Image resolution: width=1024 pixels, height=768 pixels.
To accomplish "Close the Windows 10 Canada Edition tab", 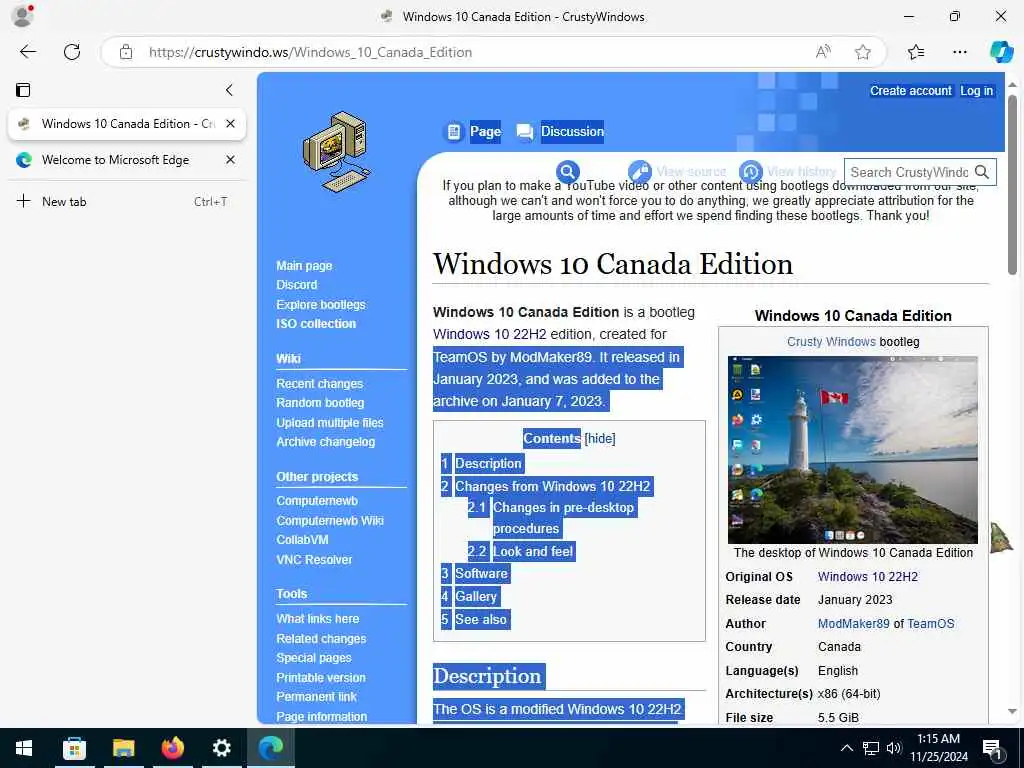I will pos(231,123).
